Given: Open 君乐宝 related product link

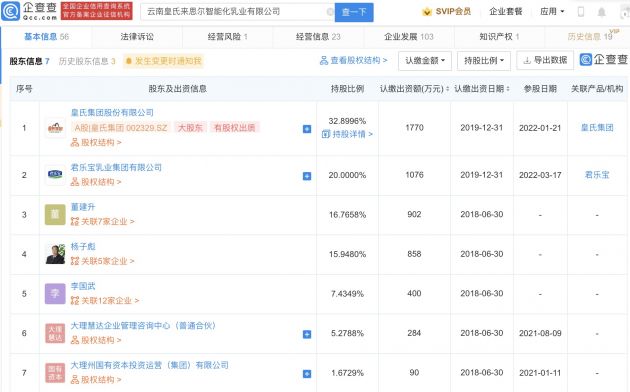Looking at the screenshot, I should (597, 175).
